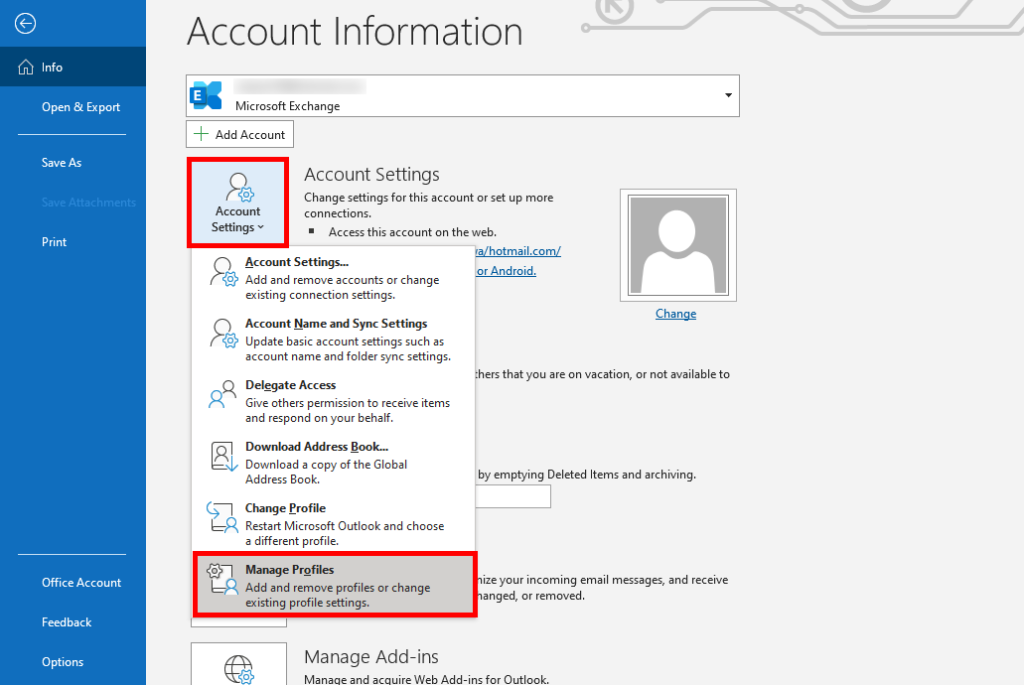
Task: Click the Manage Add-ins globe icon
Action: point(238,668)
